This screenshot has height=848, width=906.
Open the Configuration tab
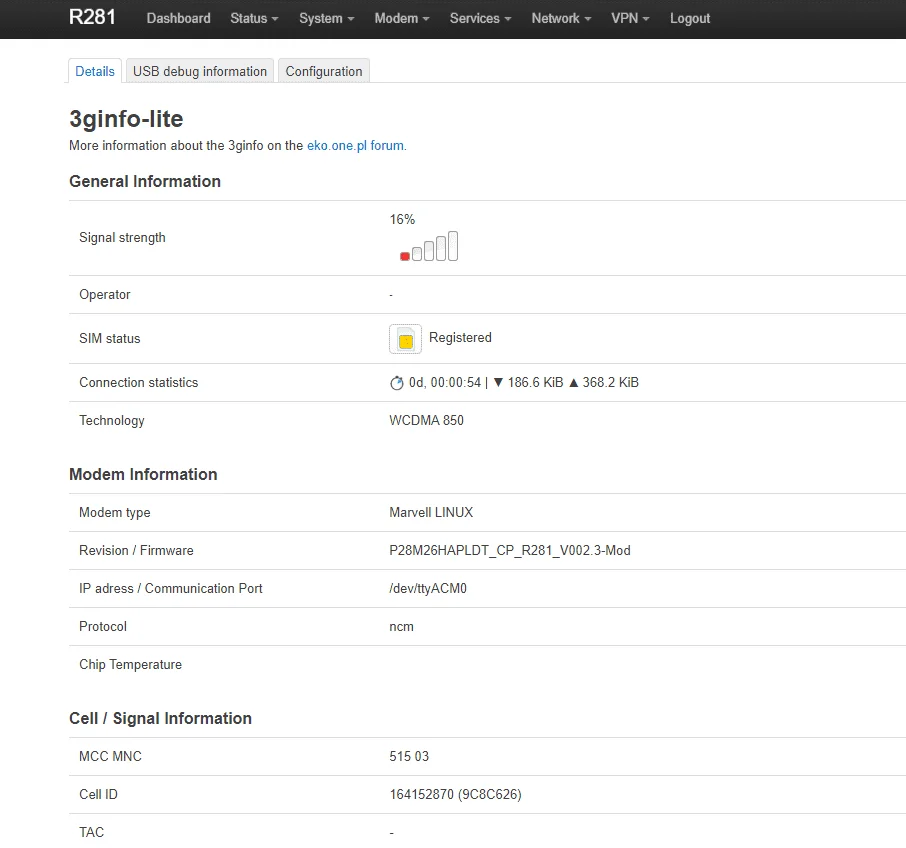pos(324,71)
